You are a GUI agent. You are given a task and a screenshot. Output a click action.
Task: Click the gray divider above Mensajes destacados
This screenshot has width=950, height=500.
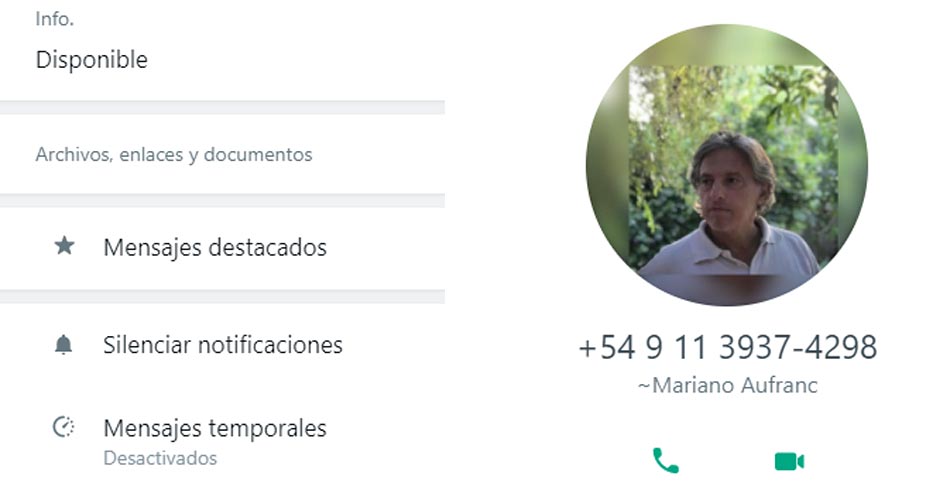[x=222, y=201]
